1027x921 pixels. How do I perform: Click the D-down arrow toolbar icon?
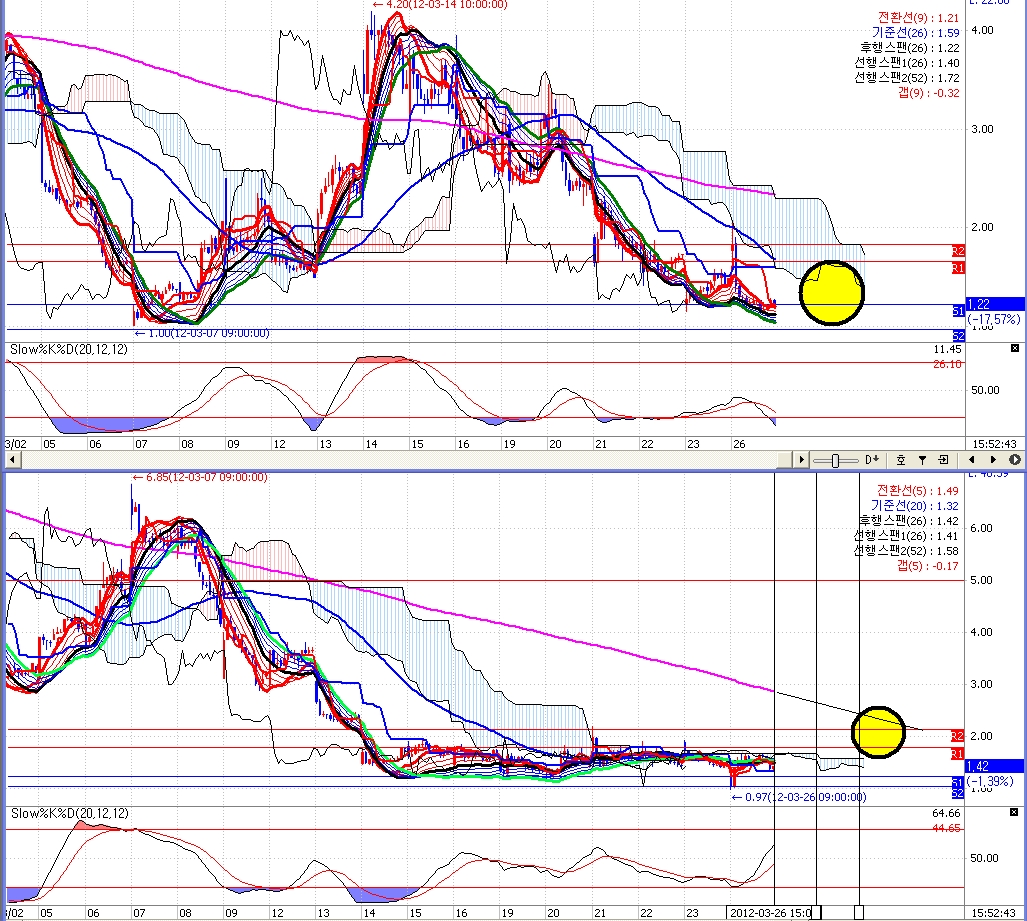[872, 459]
